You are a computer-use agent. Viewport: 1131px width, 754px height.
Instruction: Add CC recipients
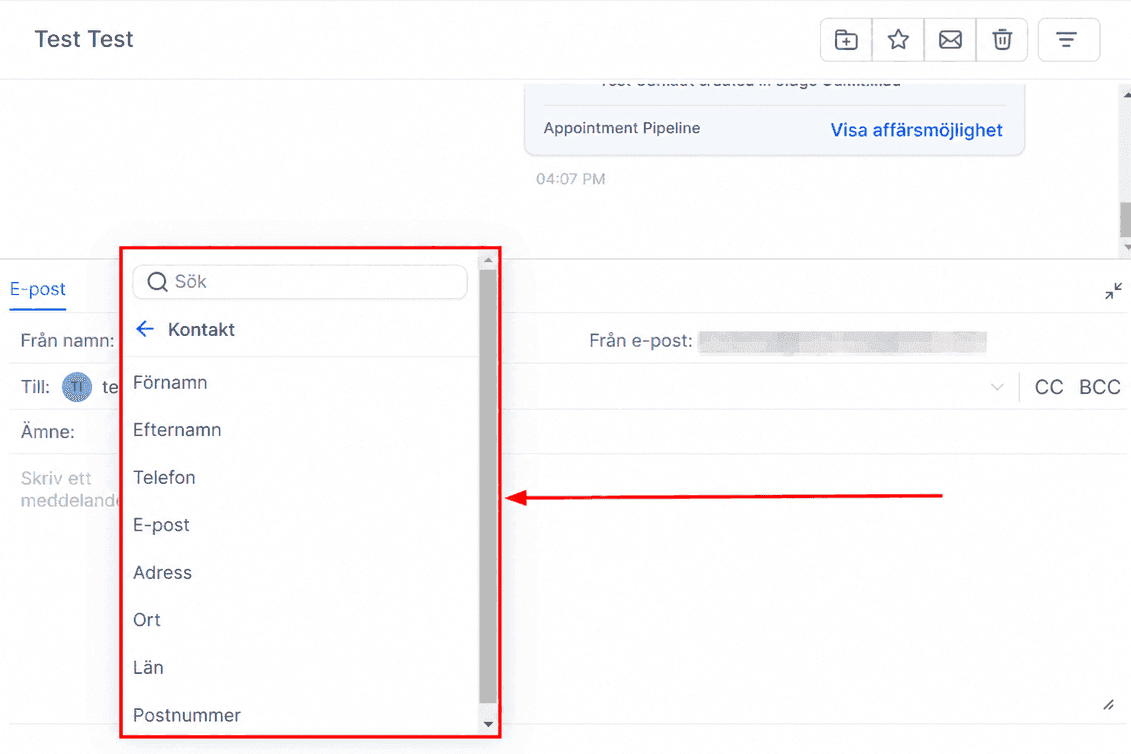click(x=1049, y=387)
